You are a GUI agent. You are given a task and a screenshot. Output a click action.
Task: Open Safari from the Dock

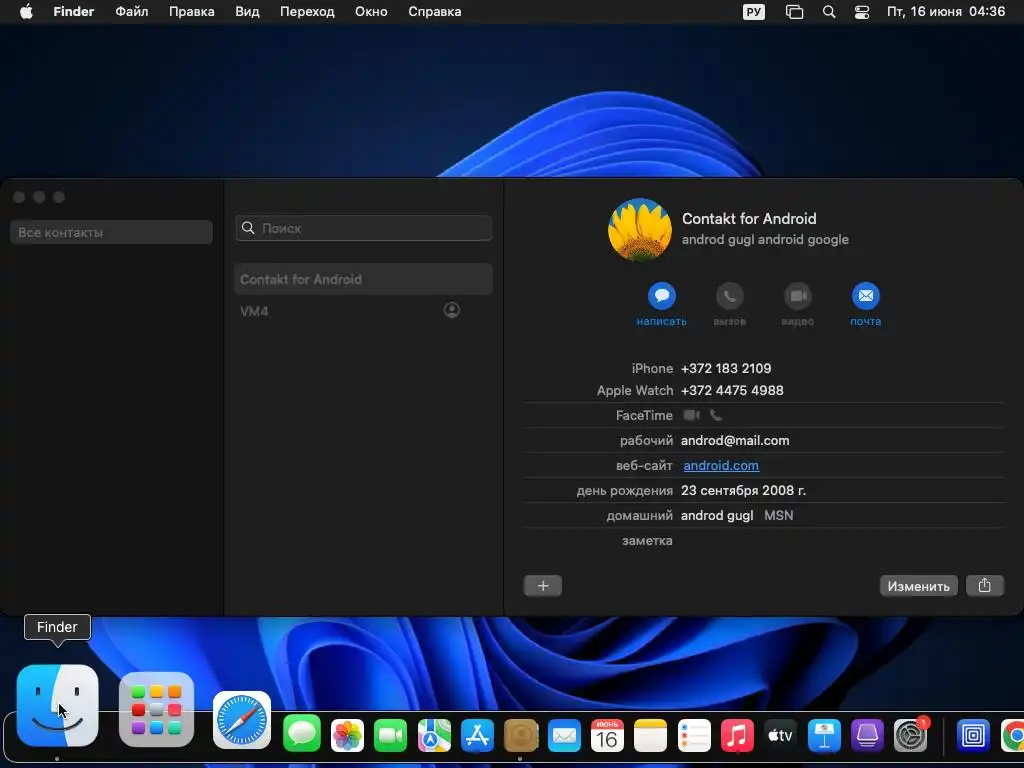tap(242, 720)
